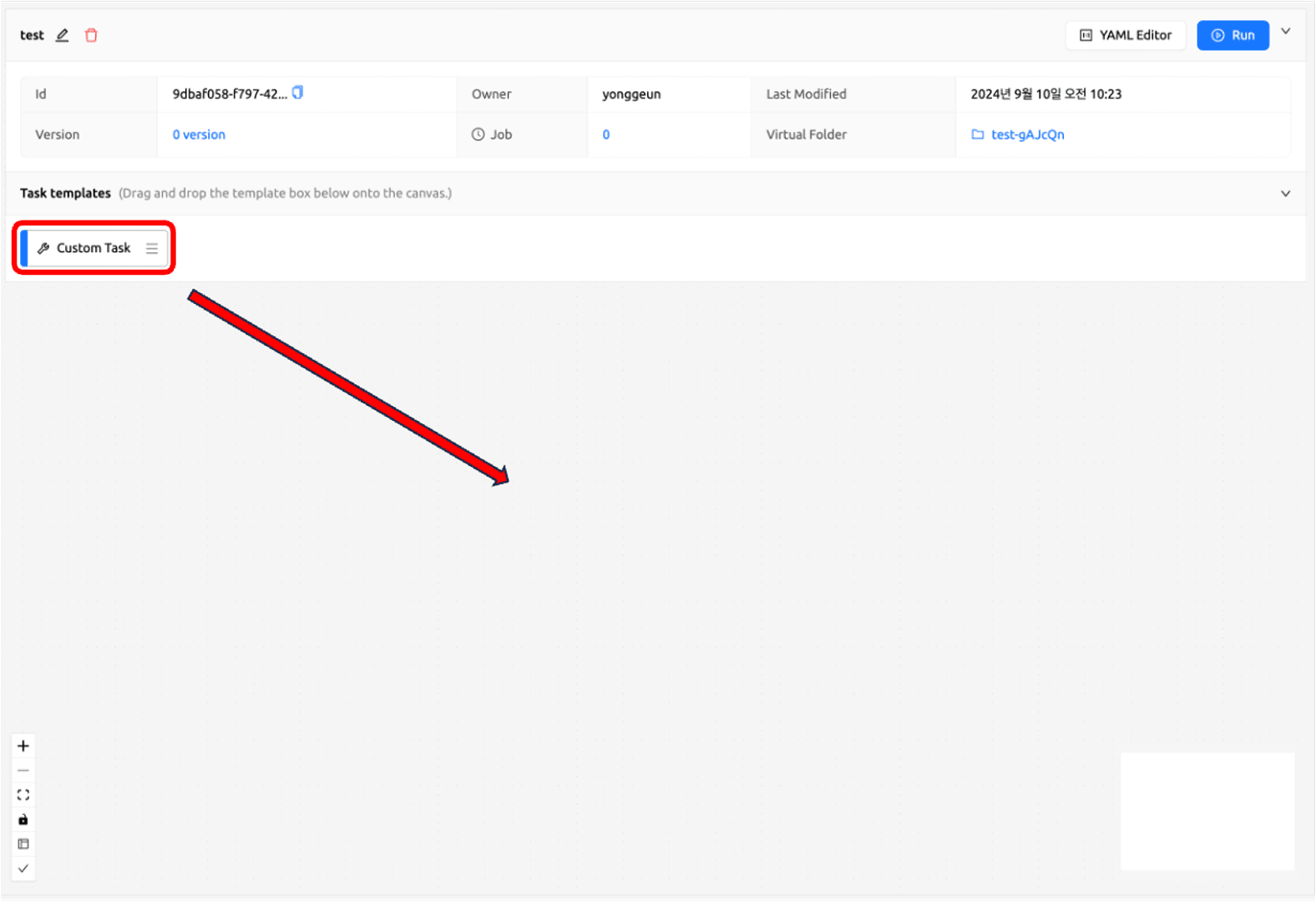
Task: Delete the test pipeline via trash icon
Action: [92, 35]
